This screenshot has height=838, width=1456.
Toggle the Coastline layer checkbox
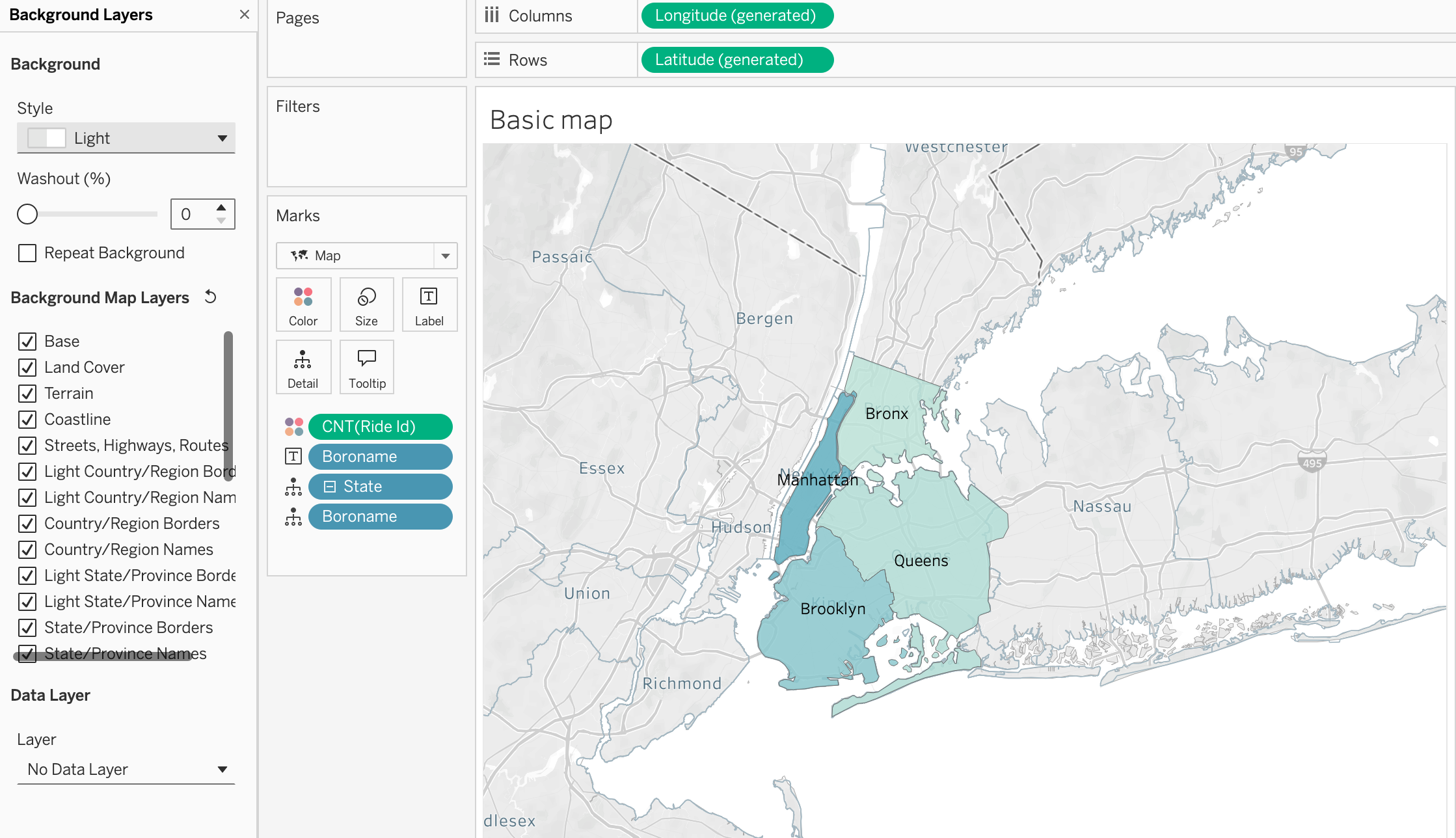(x=27, y=420)
